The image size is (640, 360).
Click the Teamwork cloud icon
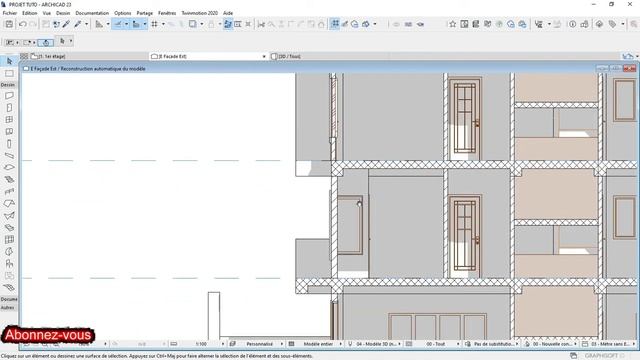tap(511, 24)
